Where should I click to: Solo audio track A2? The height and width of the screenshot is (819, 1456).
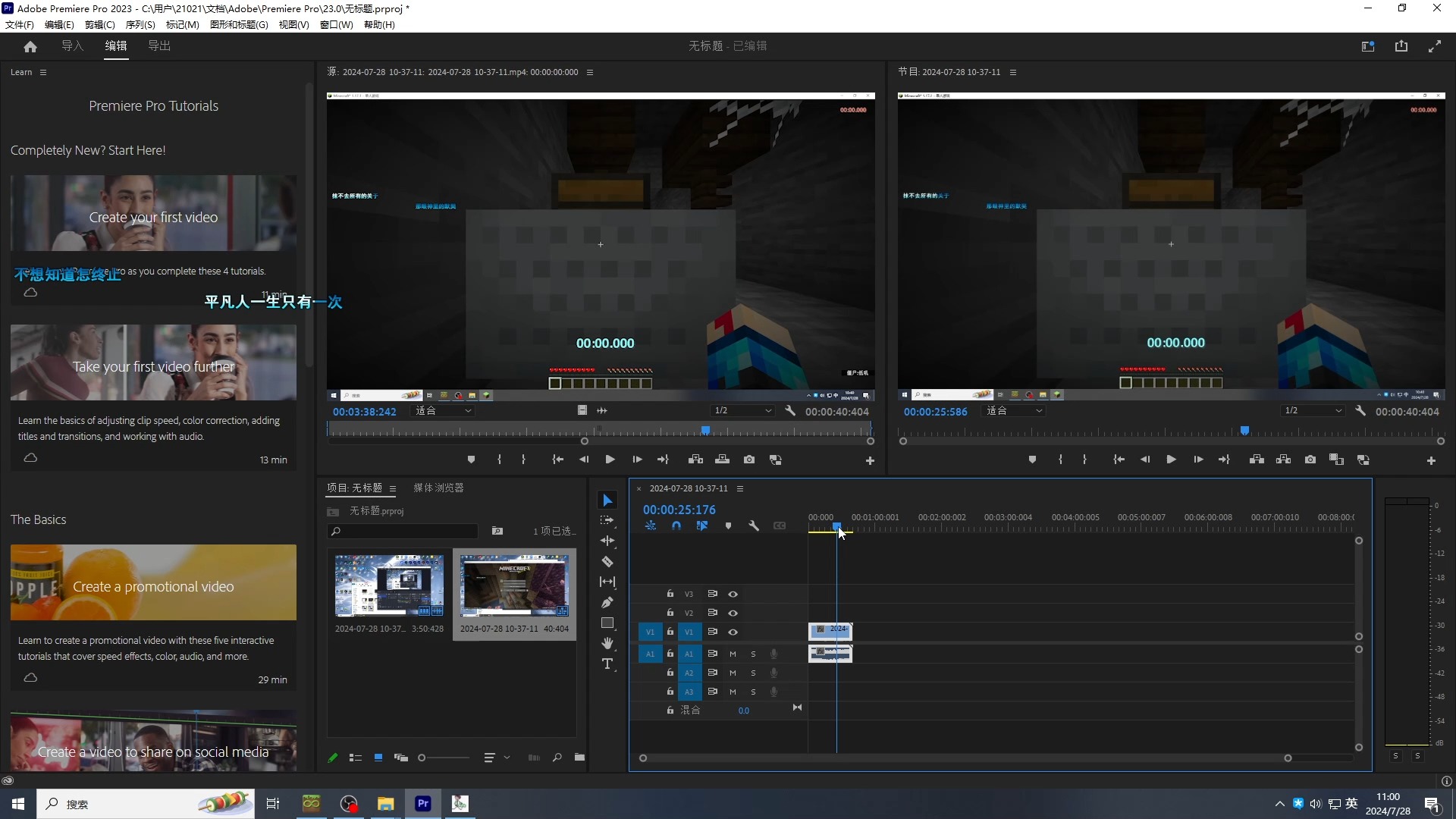click(753, 673)
